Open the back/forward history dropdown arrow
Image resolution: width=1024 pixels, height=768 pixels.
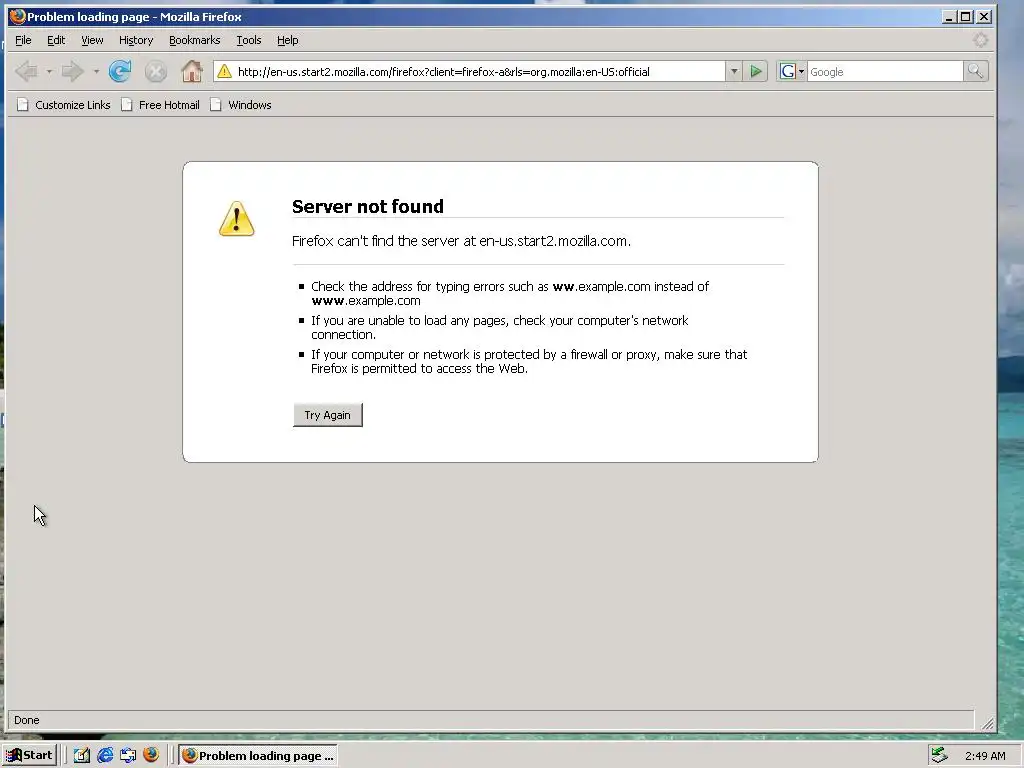click(96, 71)
